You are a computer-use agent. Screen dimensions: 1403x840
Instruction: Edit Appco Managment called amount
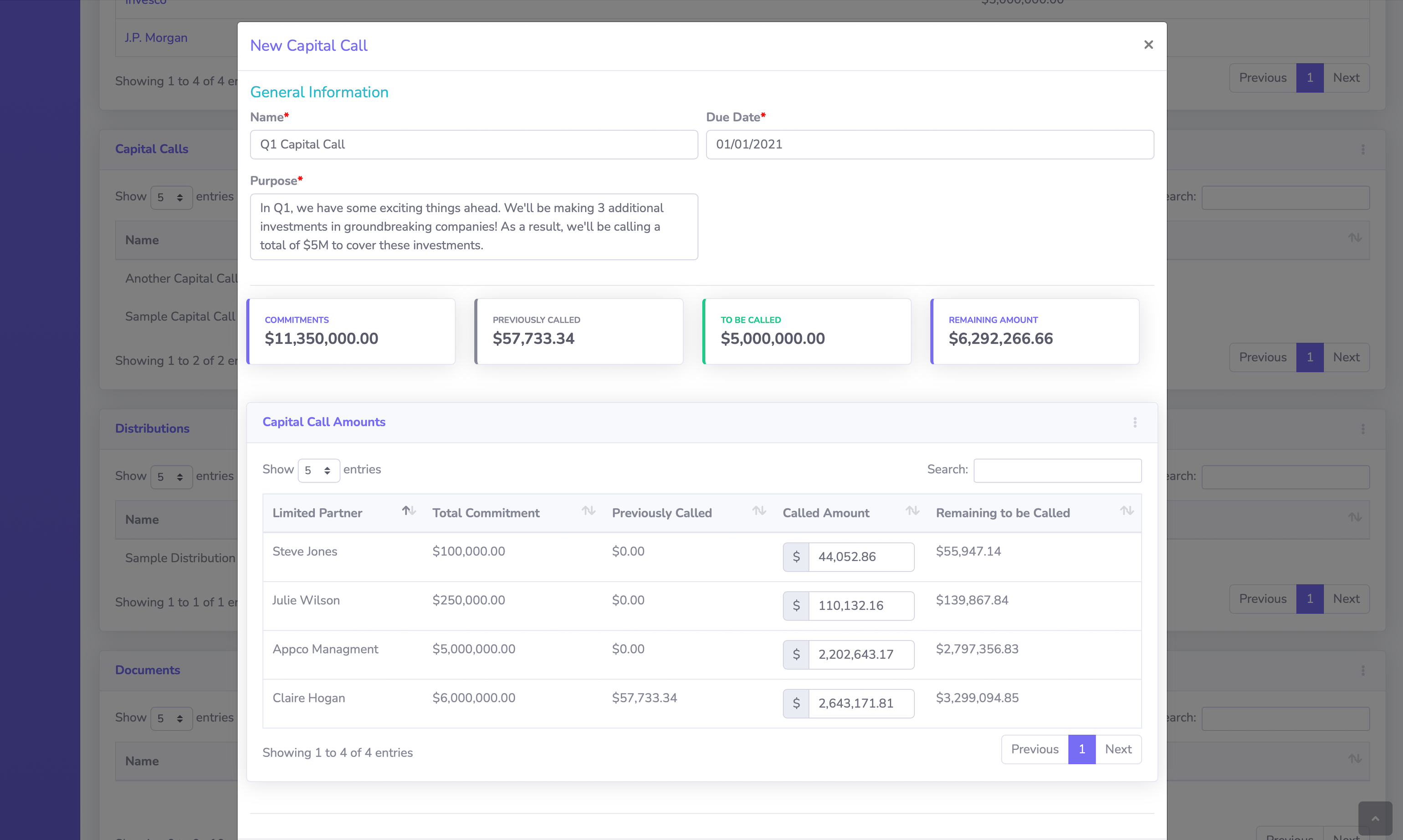click(861, 654)
